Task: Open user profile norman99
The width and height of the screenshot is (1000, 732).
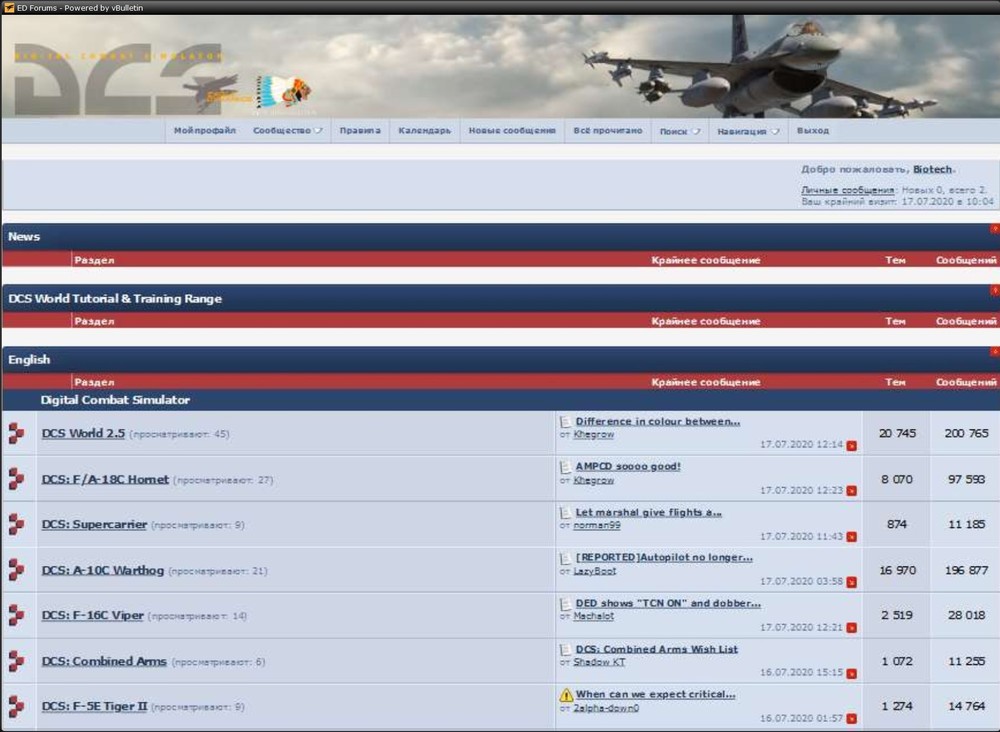Action: click(596, 525)
